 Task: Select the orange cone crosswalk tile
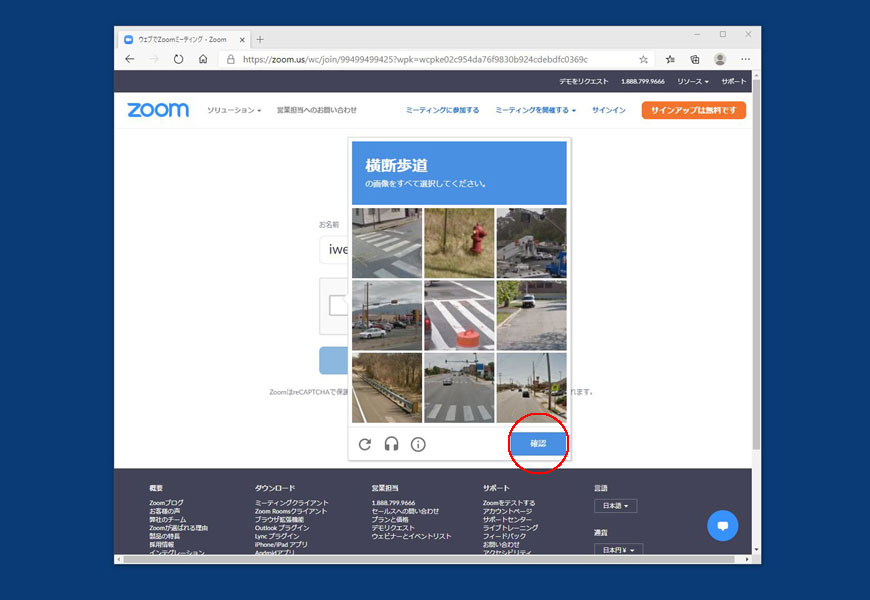(x=459, y=315)
